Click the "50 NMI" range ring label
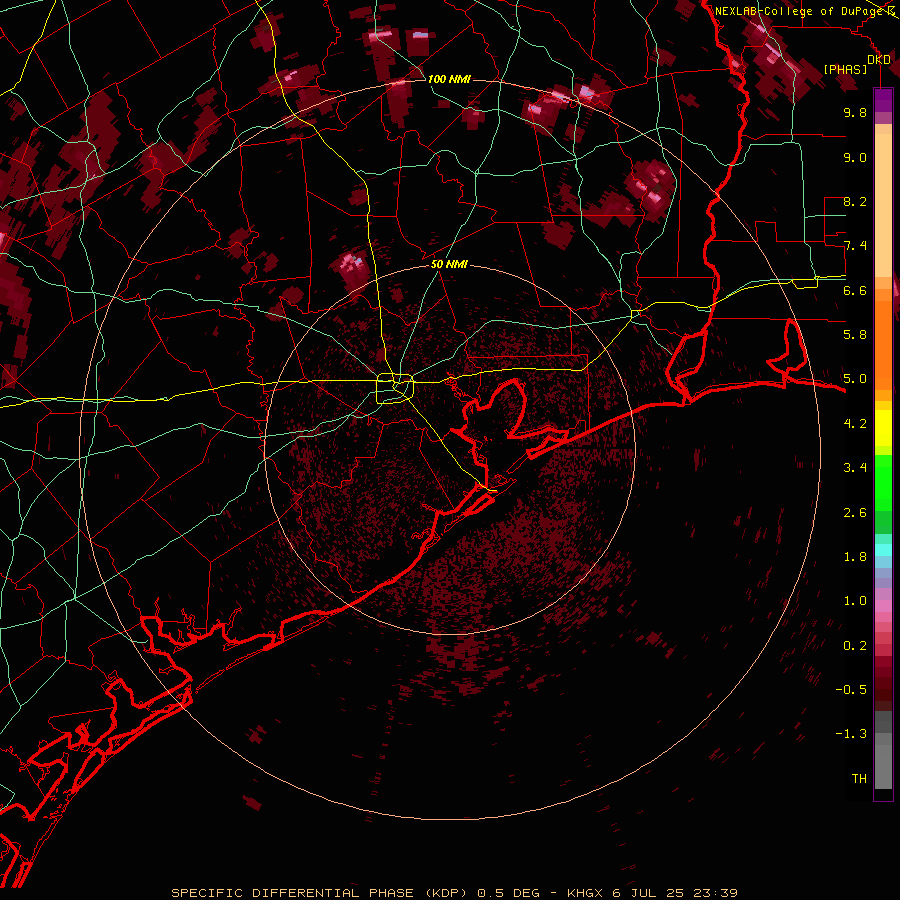This screenshot has height=900, width=900. click(449, 265)
